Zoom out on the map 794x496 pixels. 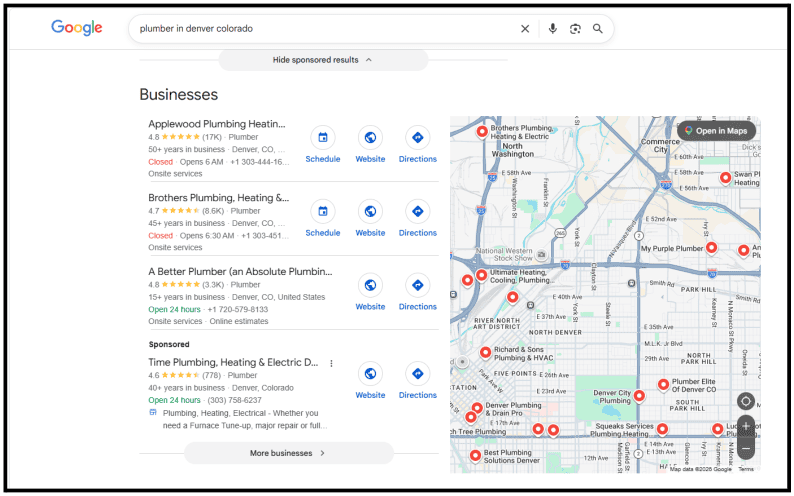coord(746,448)
